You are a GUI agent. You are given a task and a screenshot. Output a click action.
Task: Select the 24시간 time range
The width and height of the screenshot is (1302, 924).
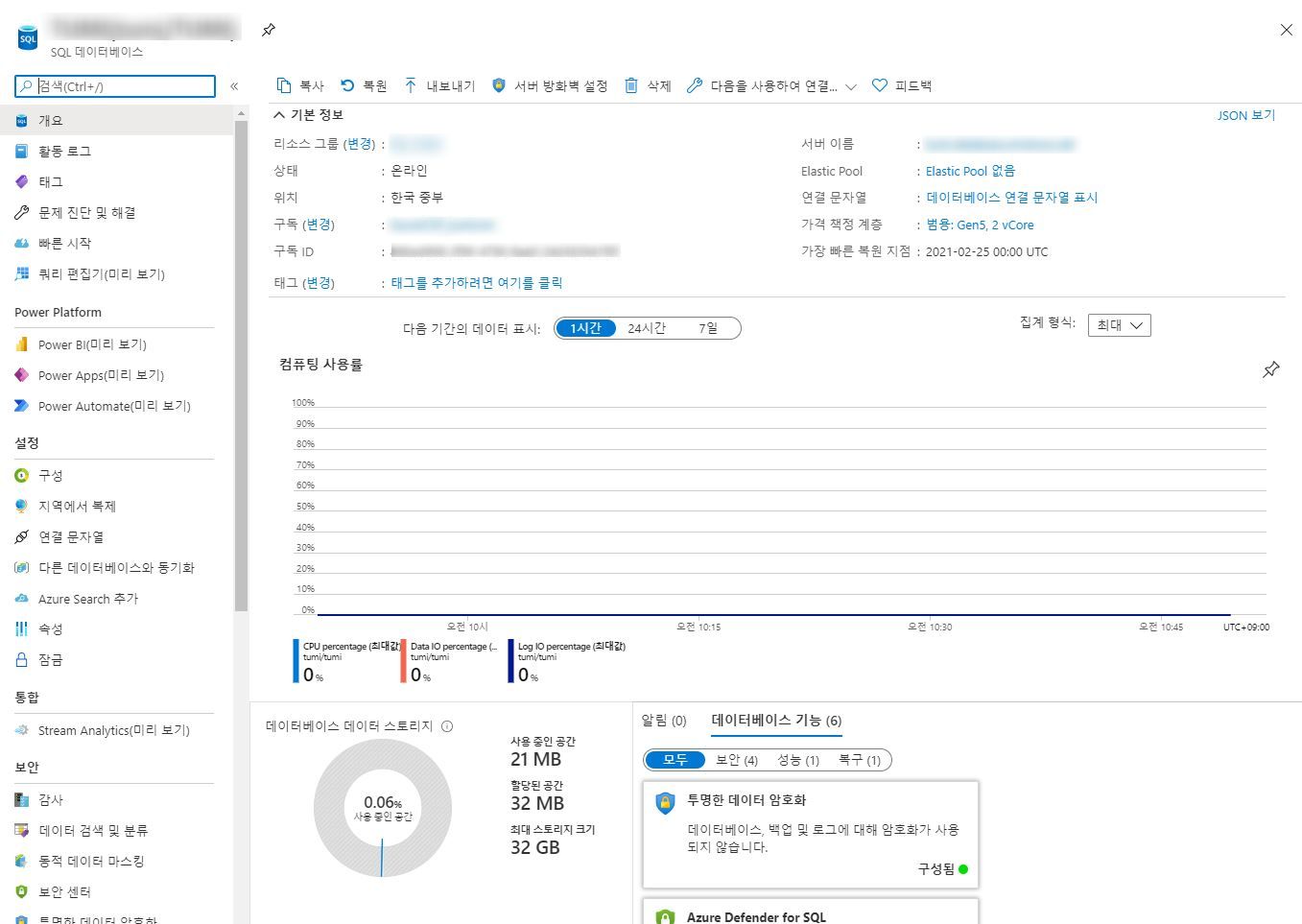pyautogui.click(x=647, y=328)
